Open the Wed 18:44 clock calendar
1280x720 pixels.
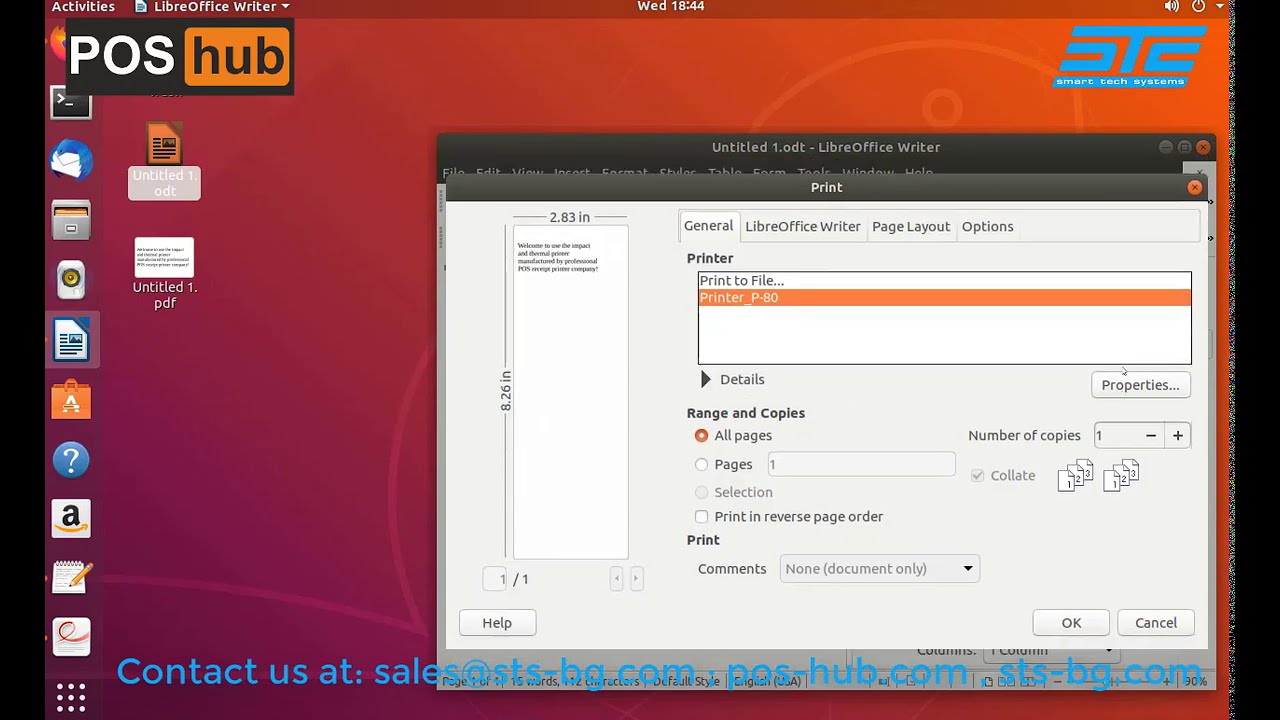(670, 7)
